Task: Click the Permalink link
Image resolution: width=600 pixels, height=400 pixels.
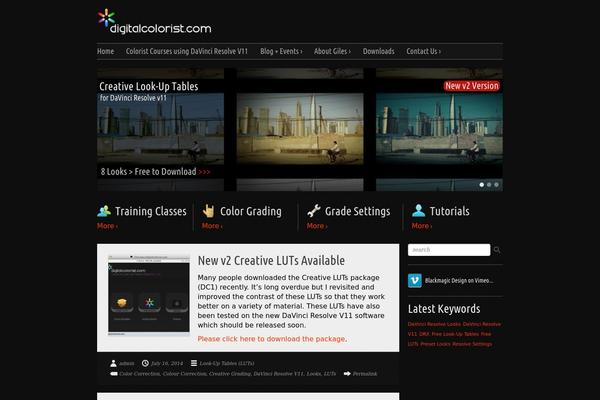Action: pos(365,374)
